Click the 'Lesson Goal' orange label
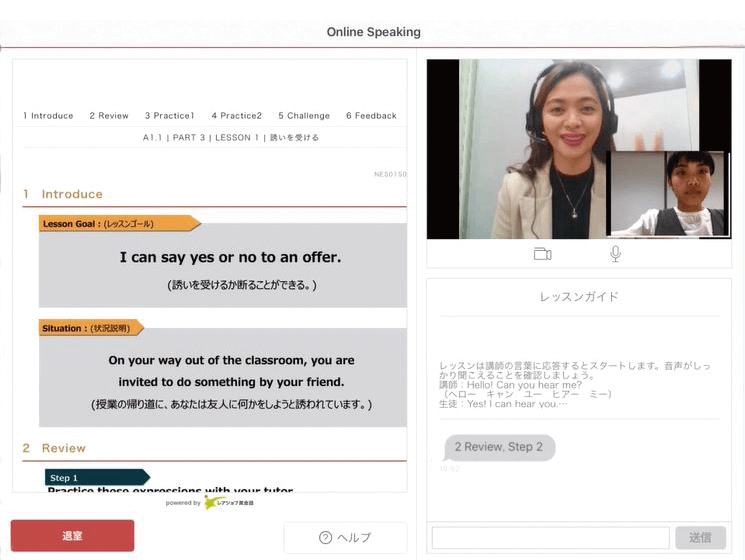The width and height of the screenshot is (745, 560). point(119,223)
